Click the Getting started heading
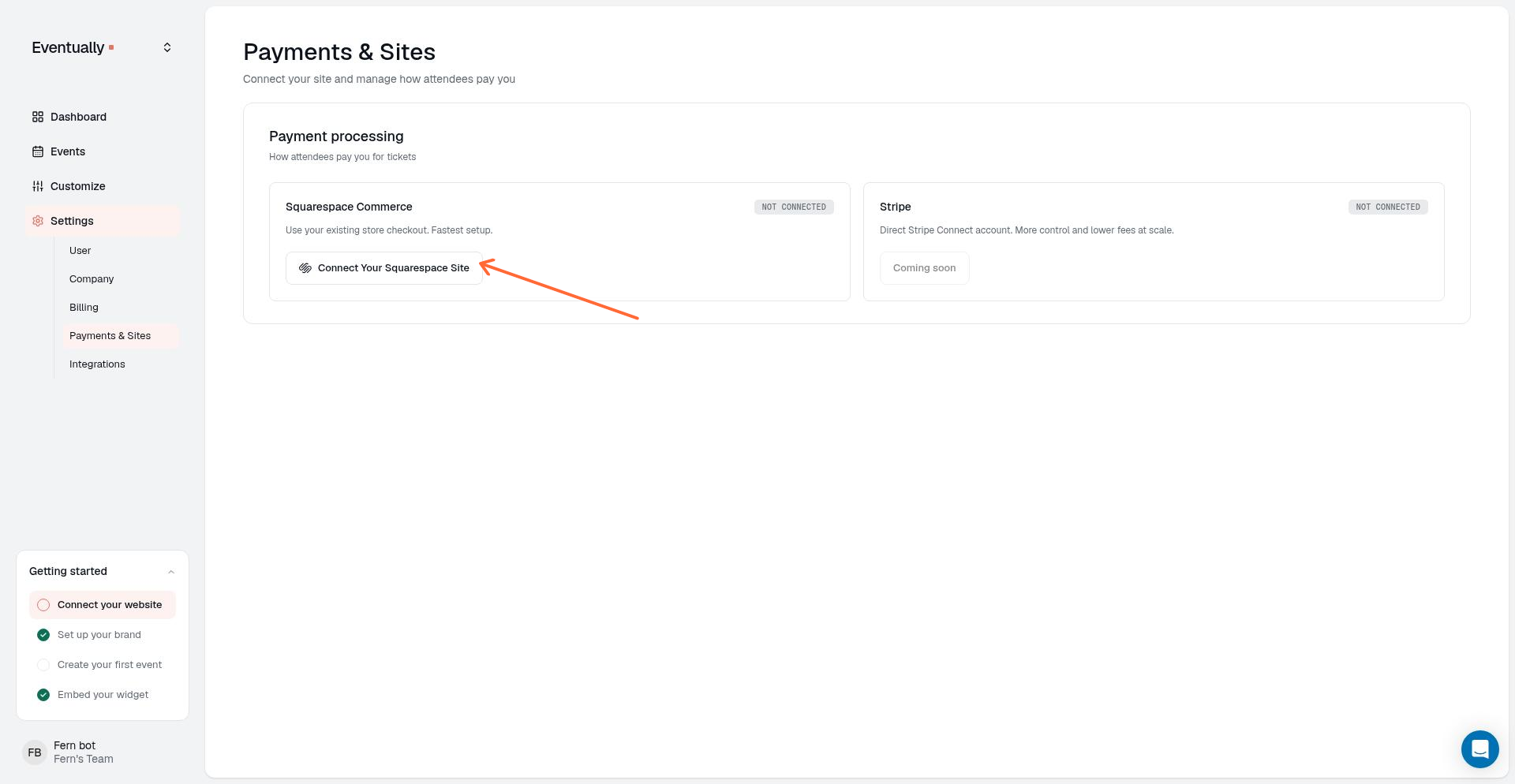 point(68,571)
